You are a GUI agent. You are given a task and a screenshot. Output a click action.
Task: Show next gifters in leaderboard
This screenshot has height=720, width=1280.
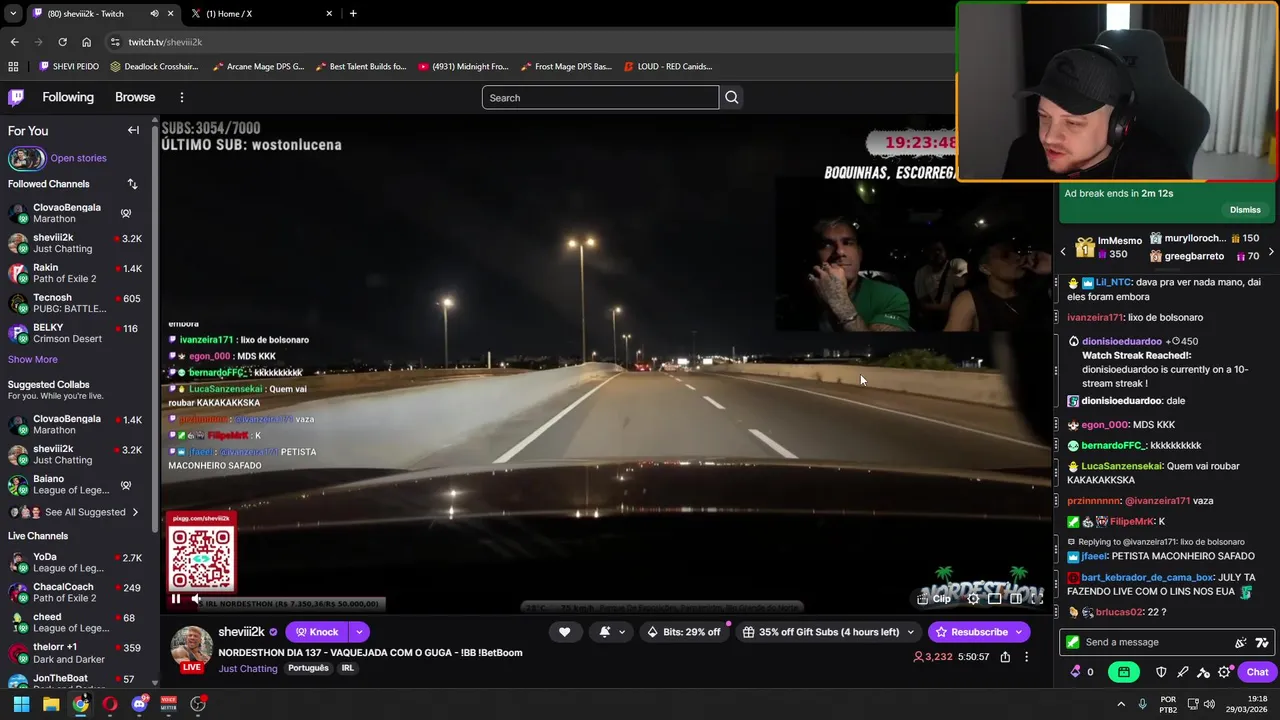[x=1270, y=252]
